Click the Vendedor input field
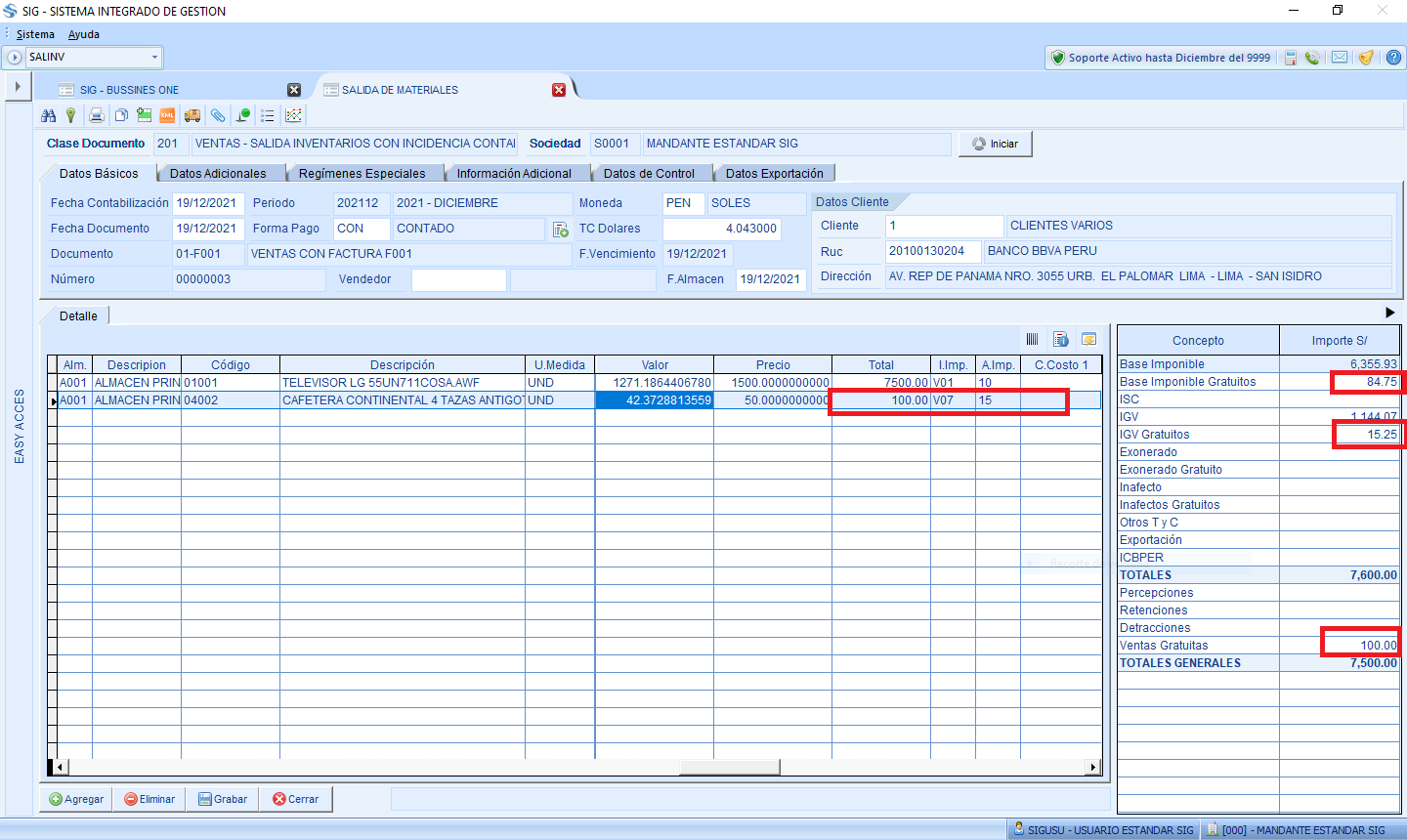Screen dimensions: 1407x840 coord(458,279)
